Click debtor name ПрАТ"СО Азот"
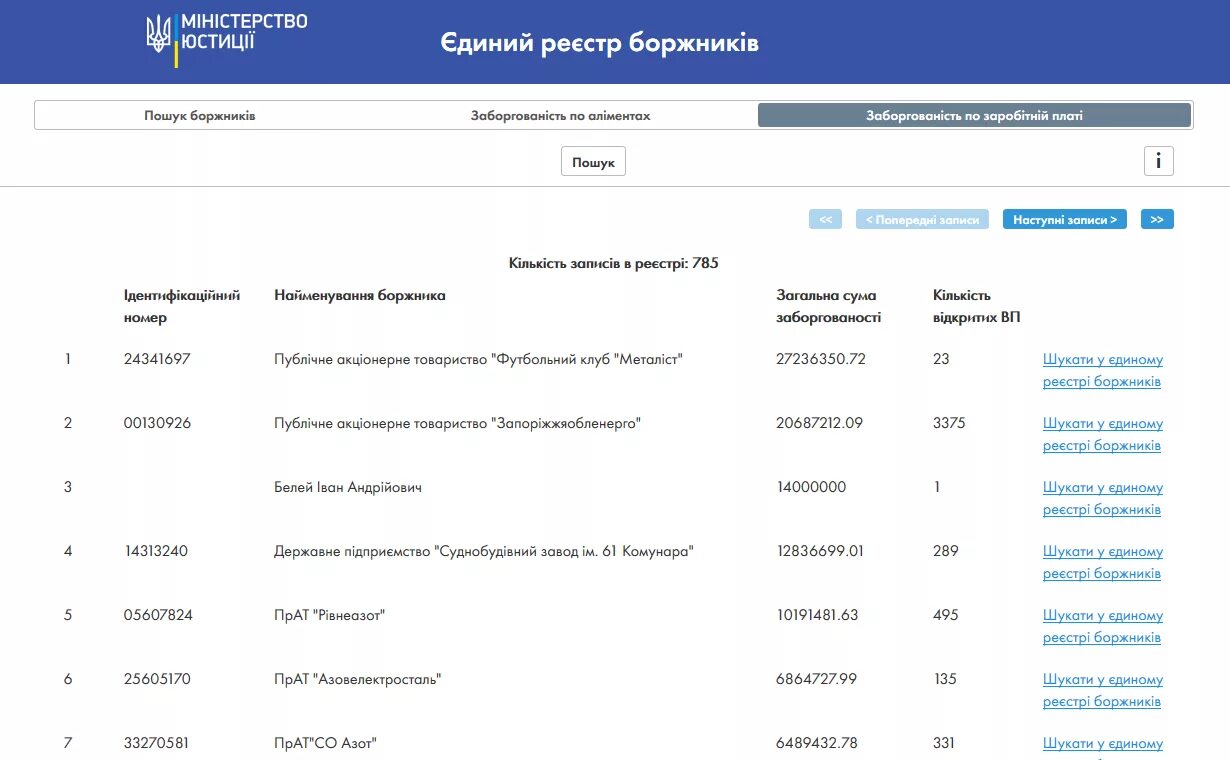1230x760 pixels. click(x=325, y=743)
